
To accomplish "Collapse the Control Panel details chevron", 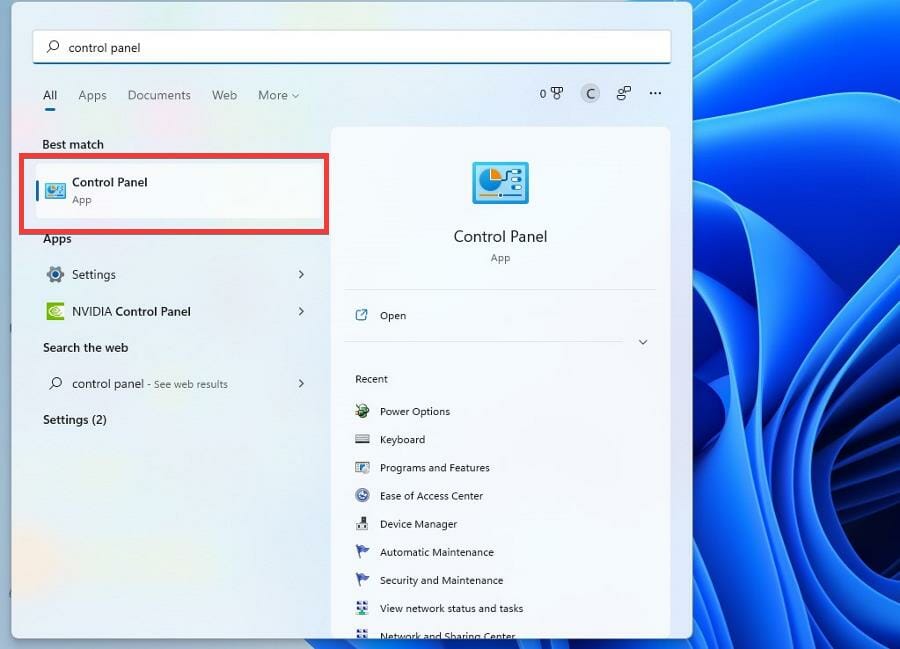I will click(x=643, y=342).
